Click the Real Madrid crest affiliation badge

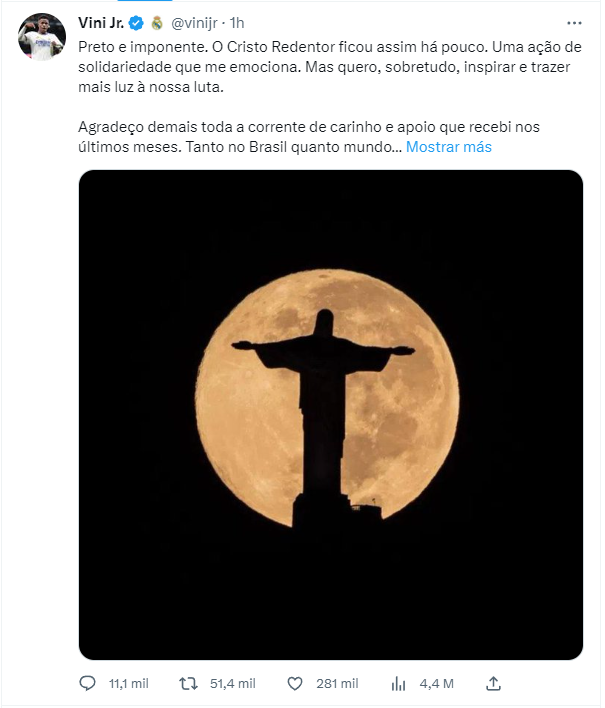[157, 23]
